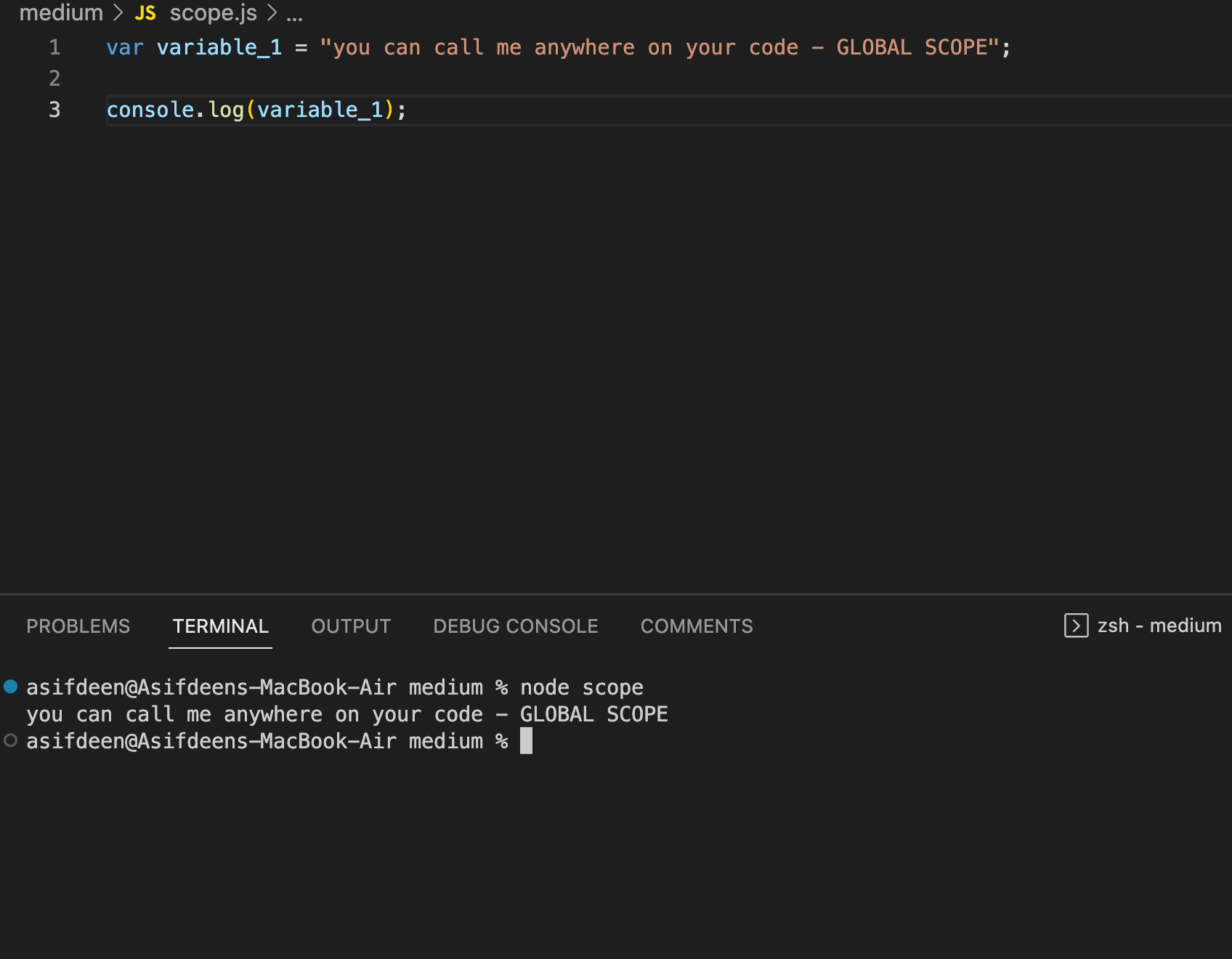Image resolution: width=1232 pixels, height=959 pixels.
Task: Click variable_1 declaration on line 1
Action: [x=219, y=47]
